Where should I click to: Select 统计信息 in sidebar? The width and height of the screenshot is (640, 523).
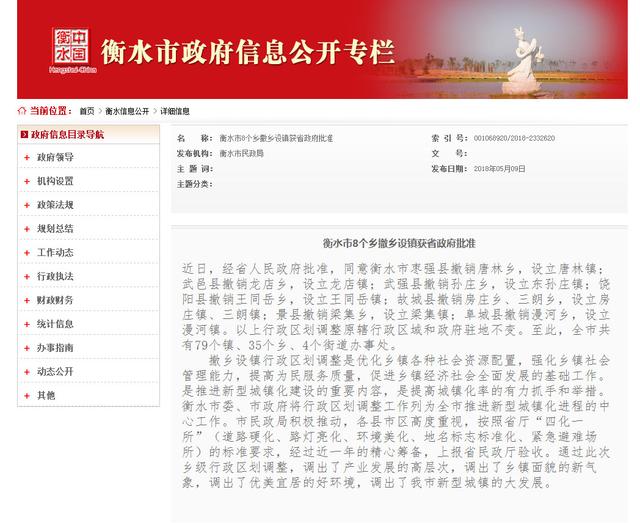pos(55,324)
